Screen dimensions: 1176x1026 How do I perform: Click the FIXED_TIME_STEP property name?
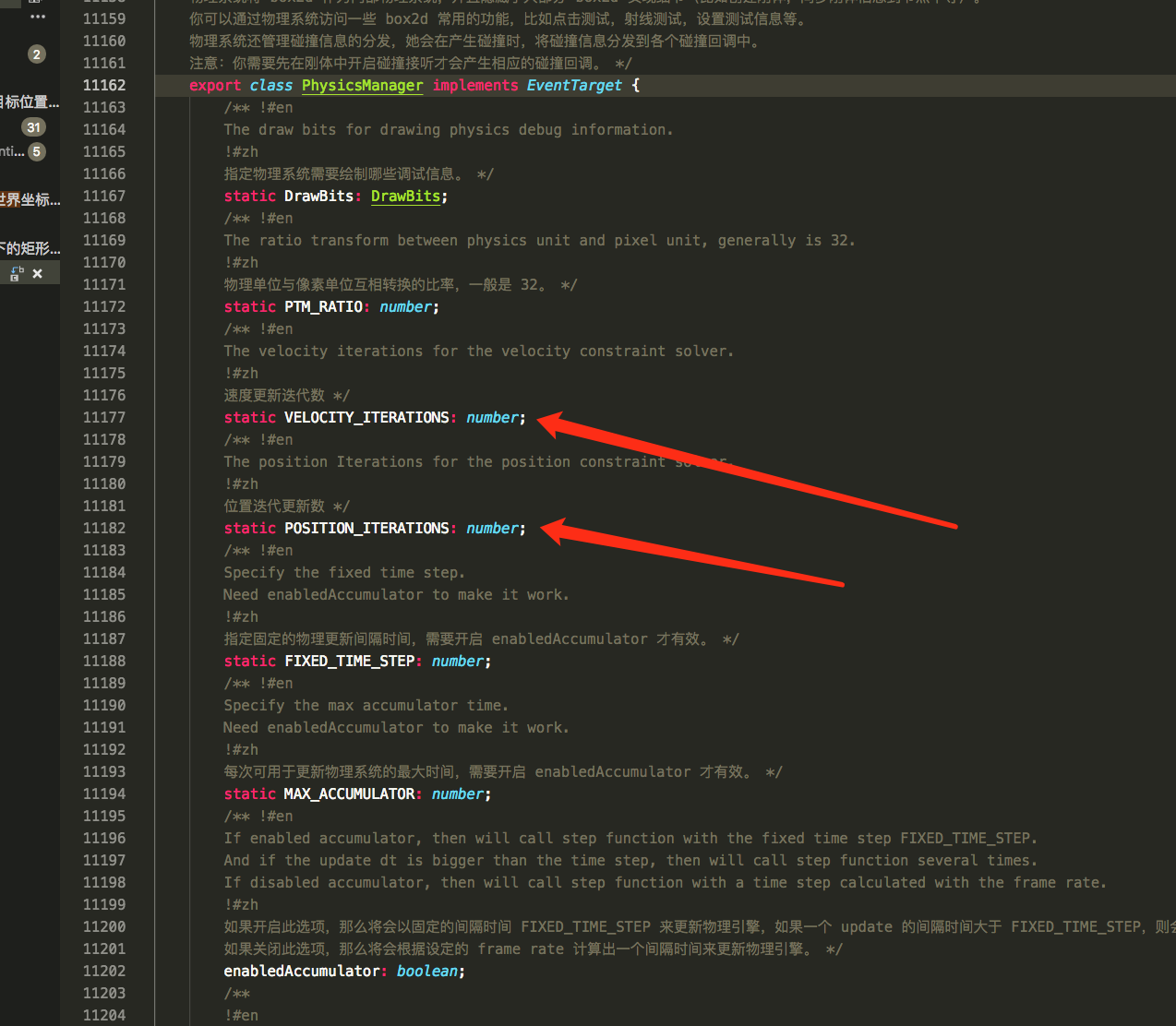tap(349, 661)
